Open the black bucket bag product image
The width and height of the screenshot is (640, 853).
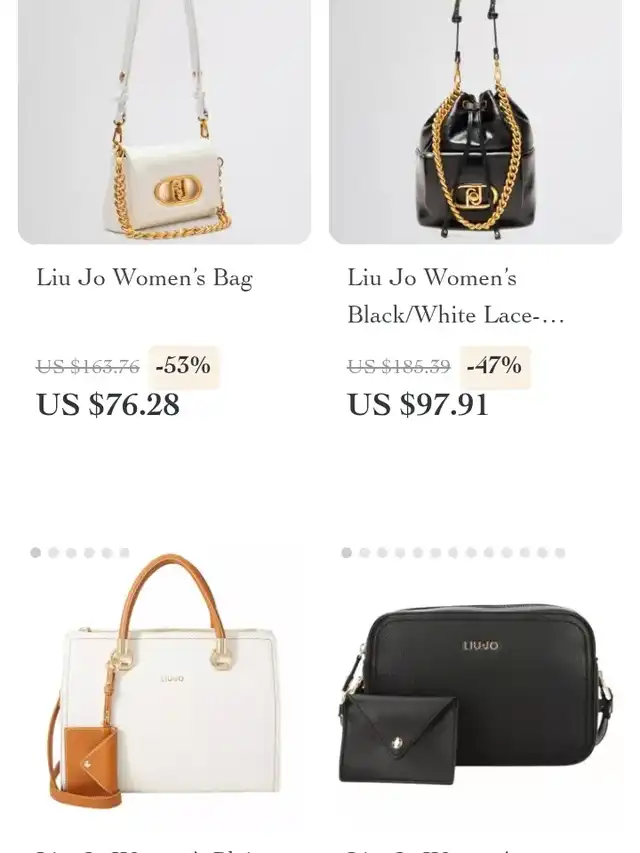tap(475, 121)
